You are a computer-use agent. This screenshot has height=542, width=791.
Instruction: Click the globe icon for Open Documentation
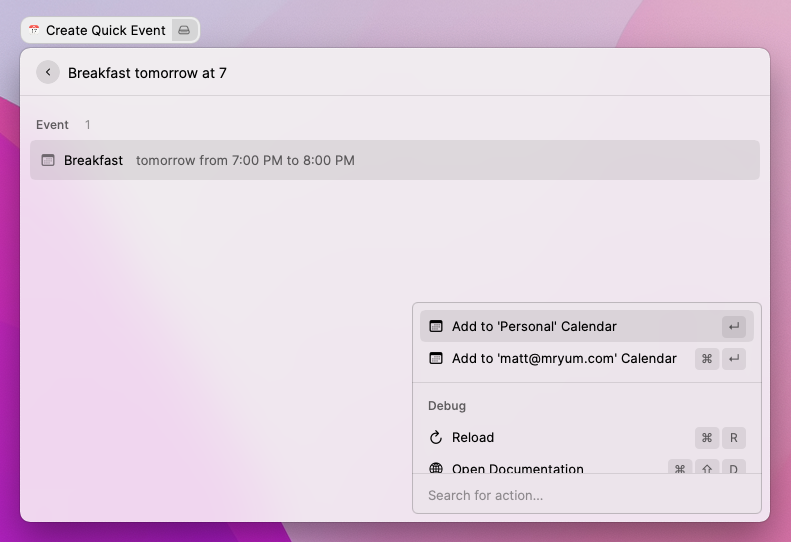(x=435, y=468)
